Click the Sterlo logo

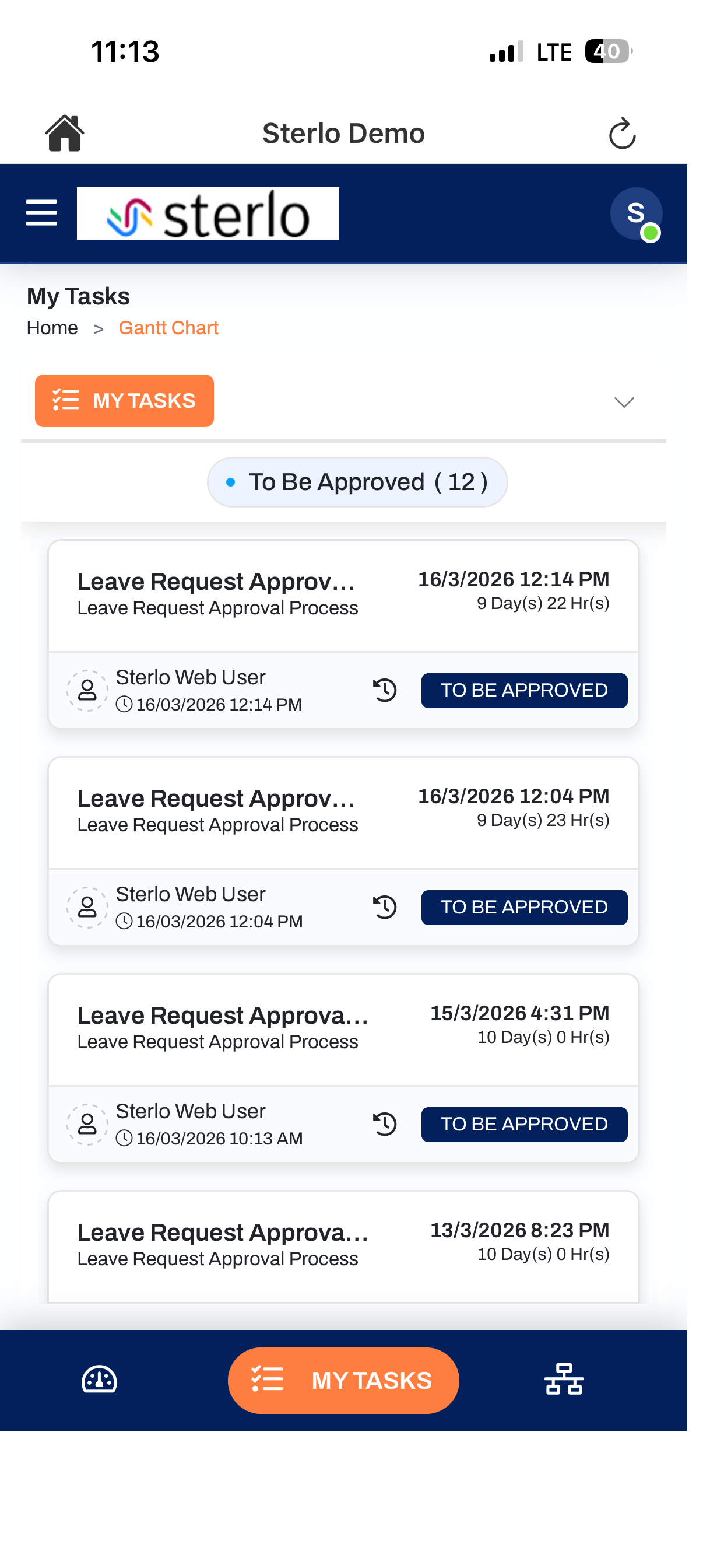(x=208, y=213)
